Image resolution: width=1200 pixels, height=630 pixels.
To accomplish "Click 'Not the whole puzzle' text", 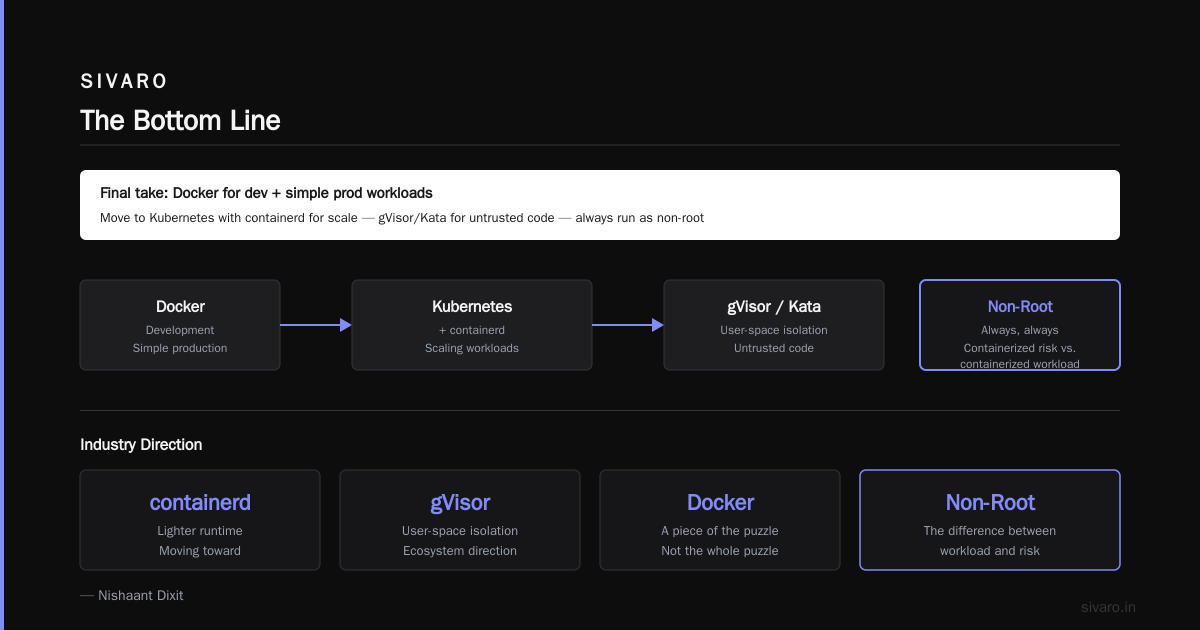I will tap(720, 551).
